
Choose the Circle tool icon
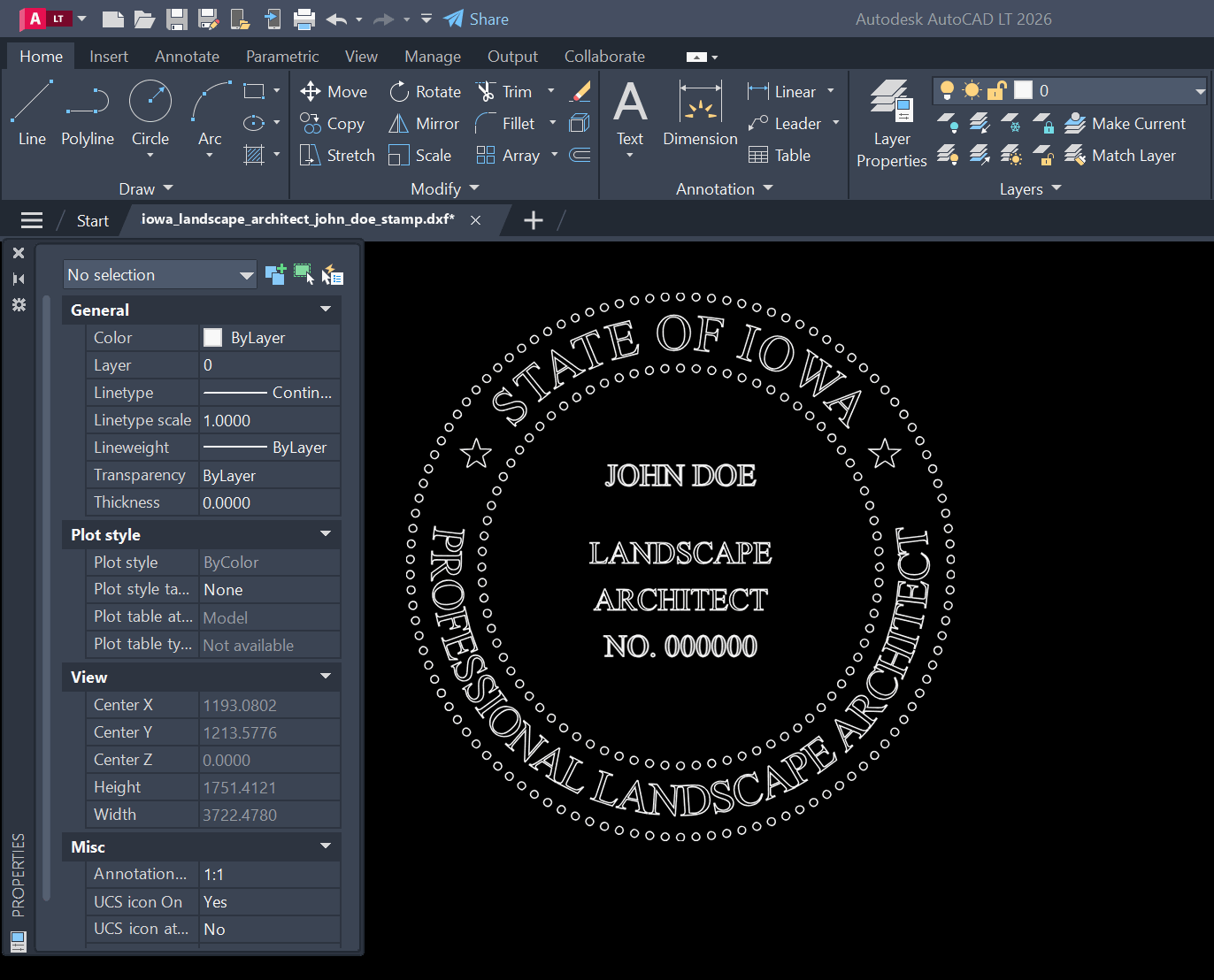pos(150,101)
